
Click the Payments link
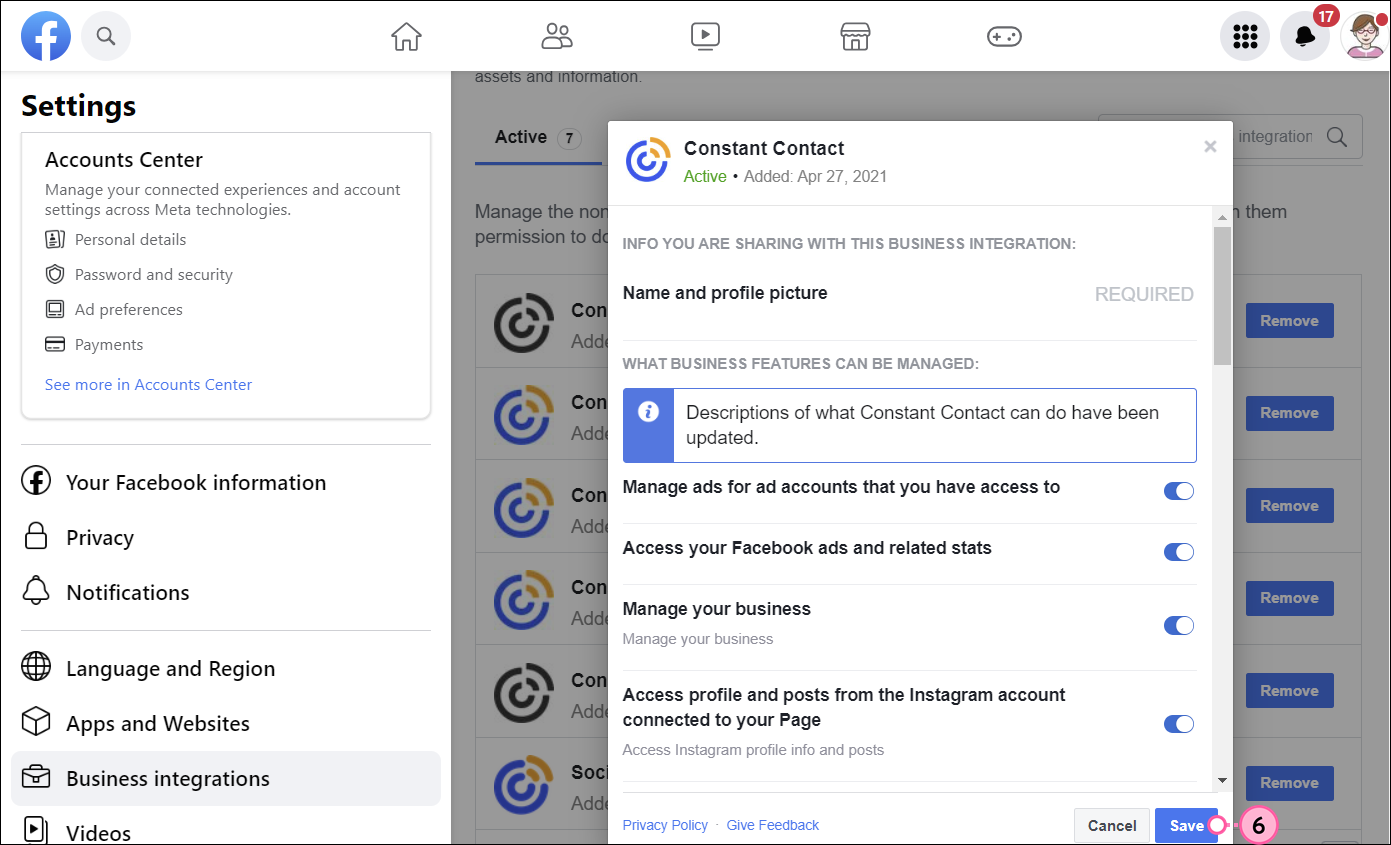109,344
